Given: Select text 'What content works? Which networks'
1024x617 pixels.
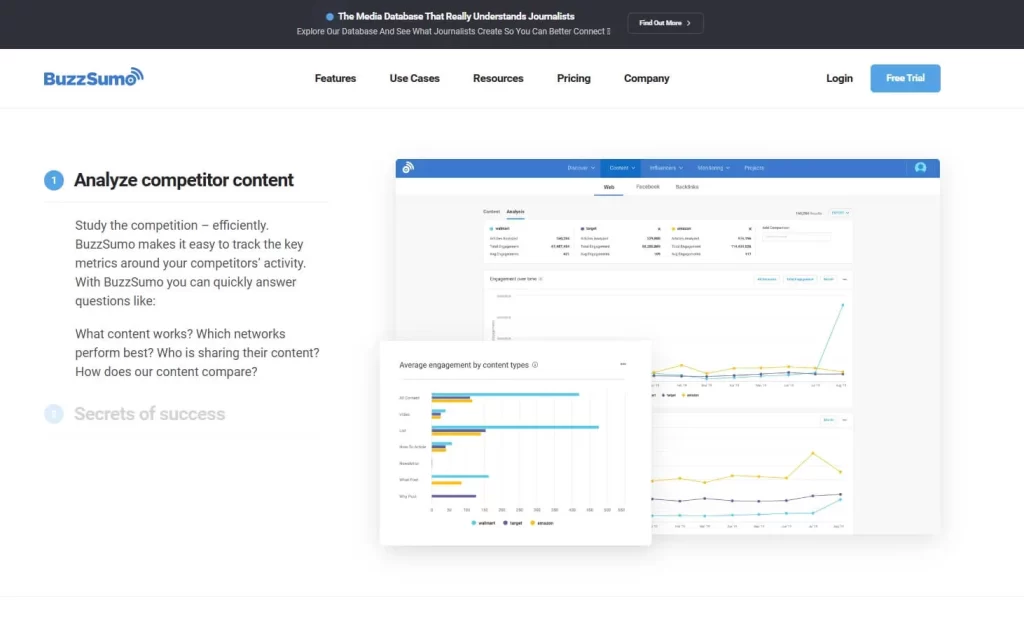Looking at the screenshot, I should point(180,334).
